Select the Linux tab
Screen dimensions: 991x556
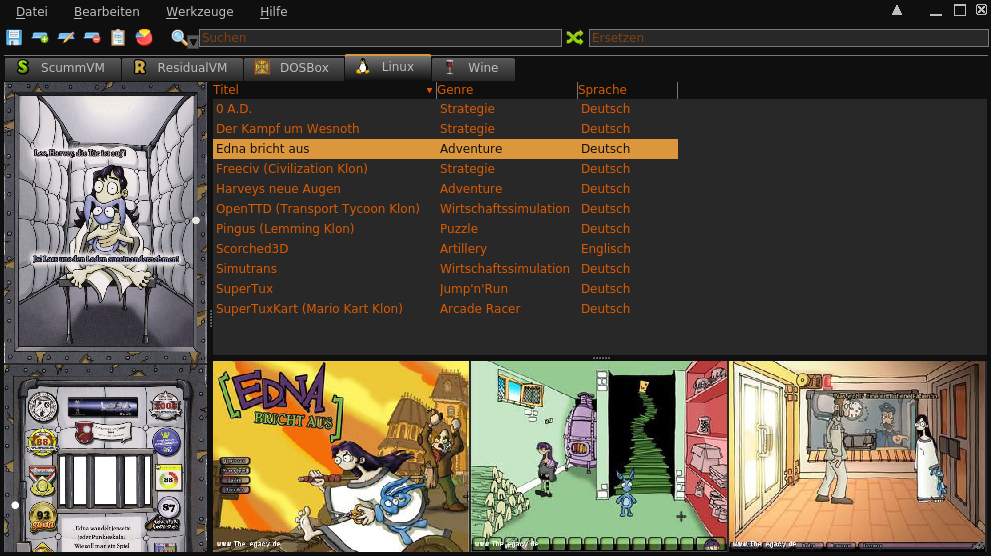[x=387, y=67]
